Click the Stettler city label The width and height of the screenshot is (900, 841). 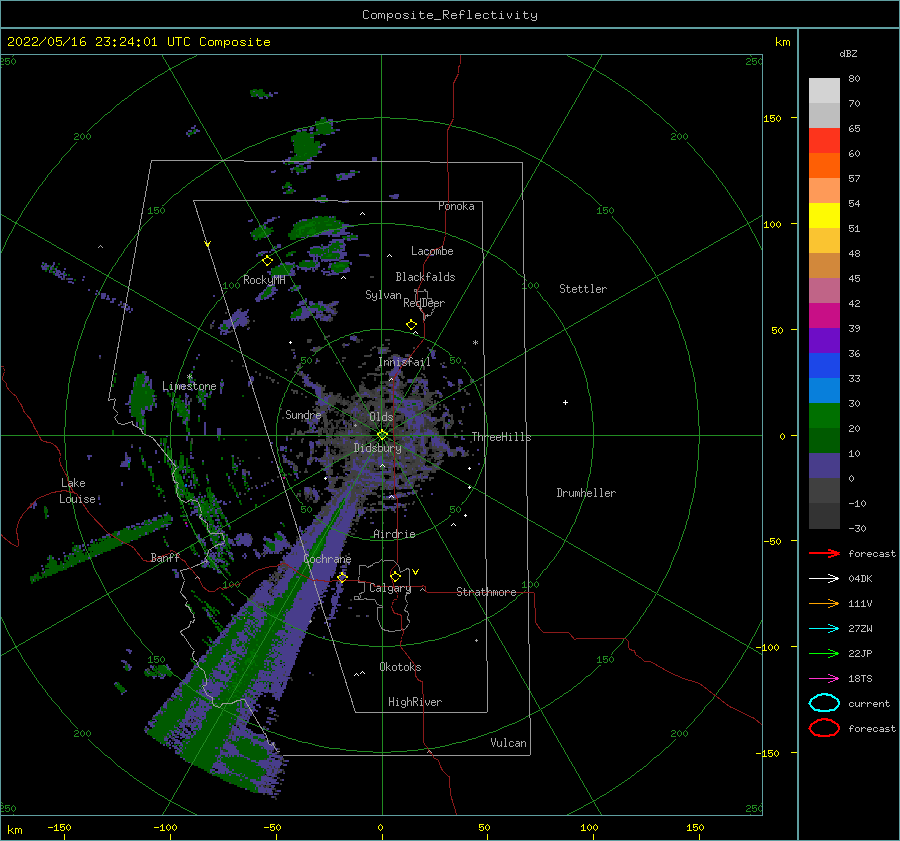[x=583, y=289]
